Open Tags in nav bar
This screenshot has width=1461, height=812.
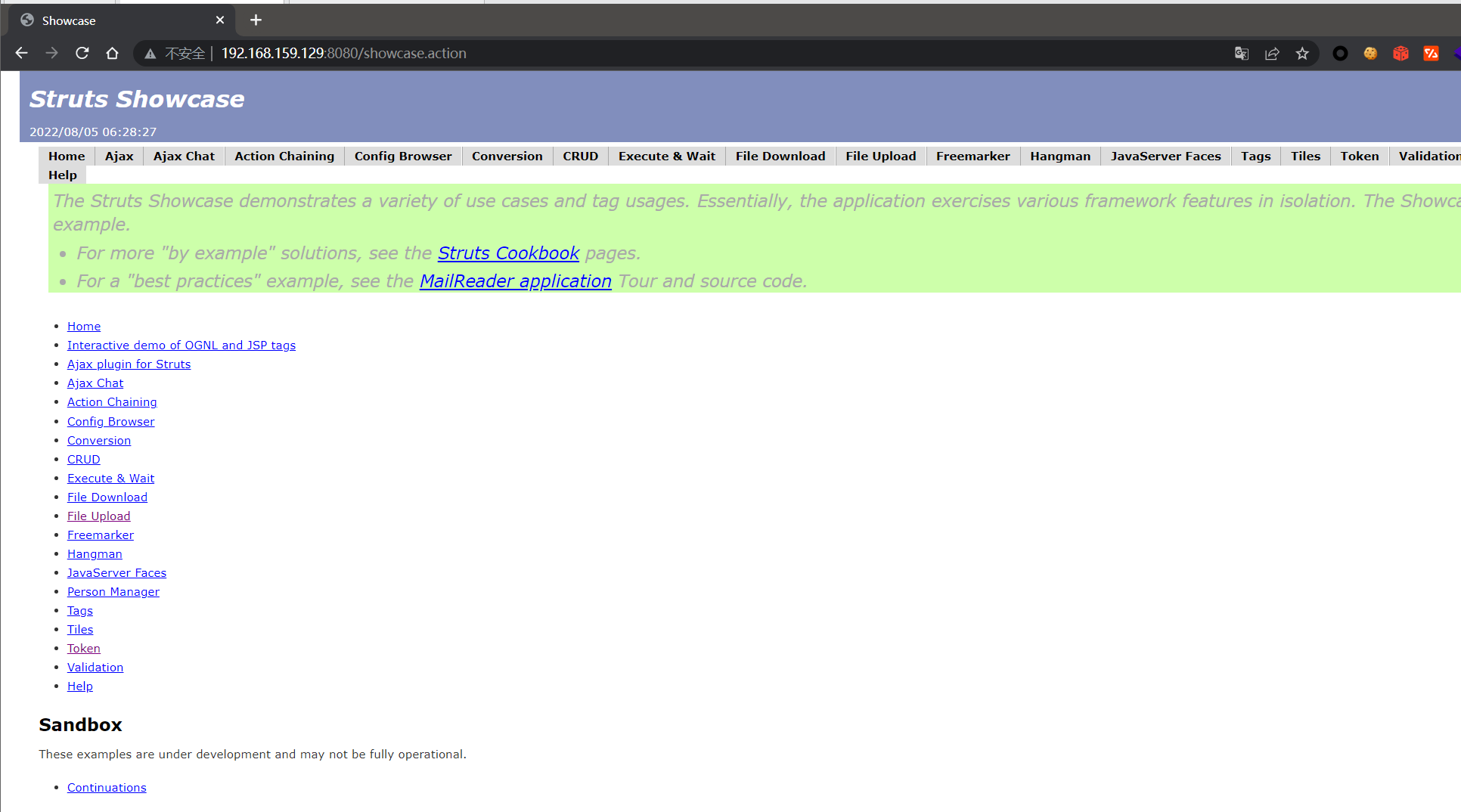(1256, 156)
